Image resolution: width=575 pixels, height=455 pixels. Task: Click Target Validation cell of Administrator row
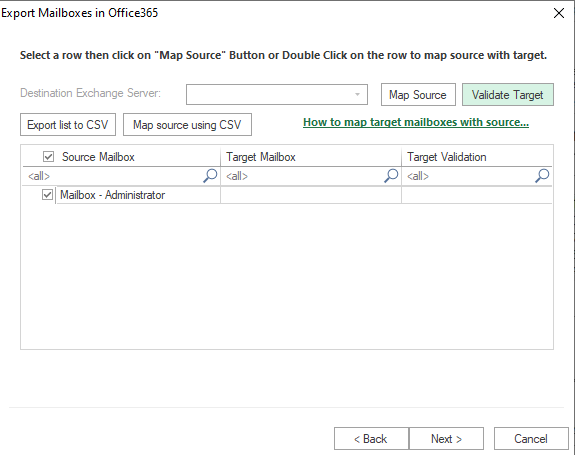coord(477,195)
